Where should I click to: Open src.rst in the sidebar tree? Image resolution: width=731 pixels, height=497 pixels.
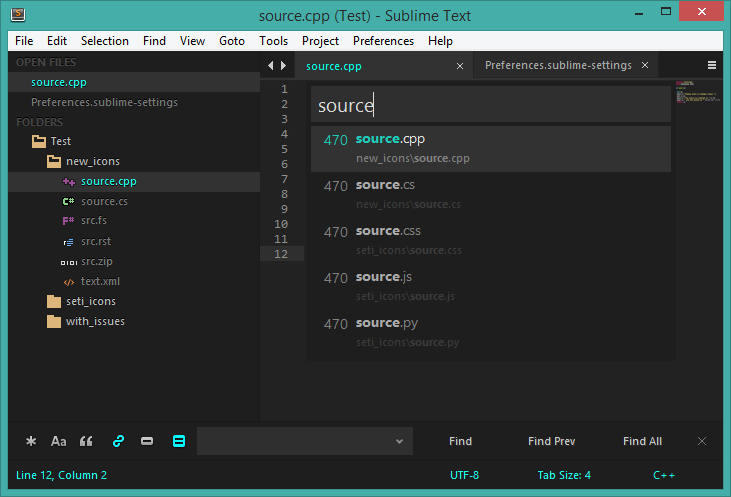[96, 242]
